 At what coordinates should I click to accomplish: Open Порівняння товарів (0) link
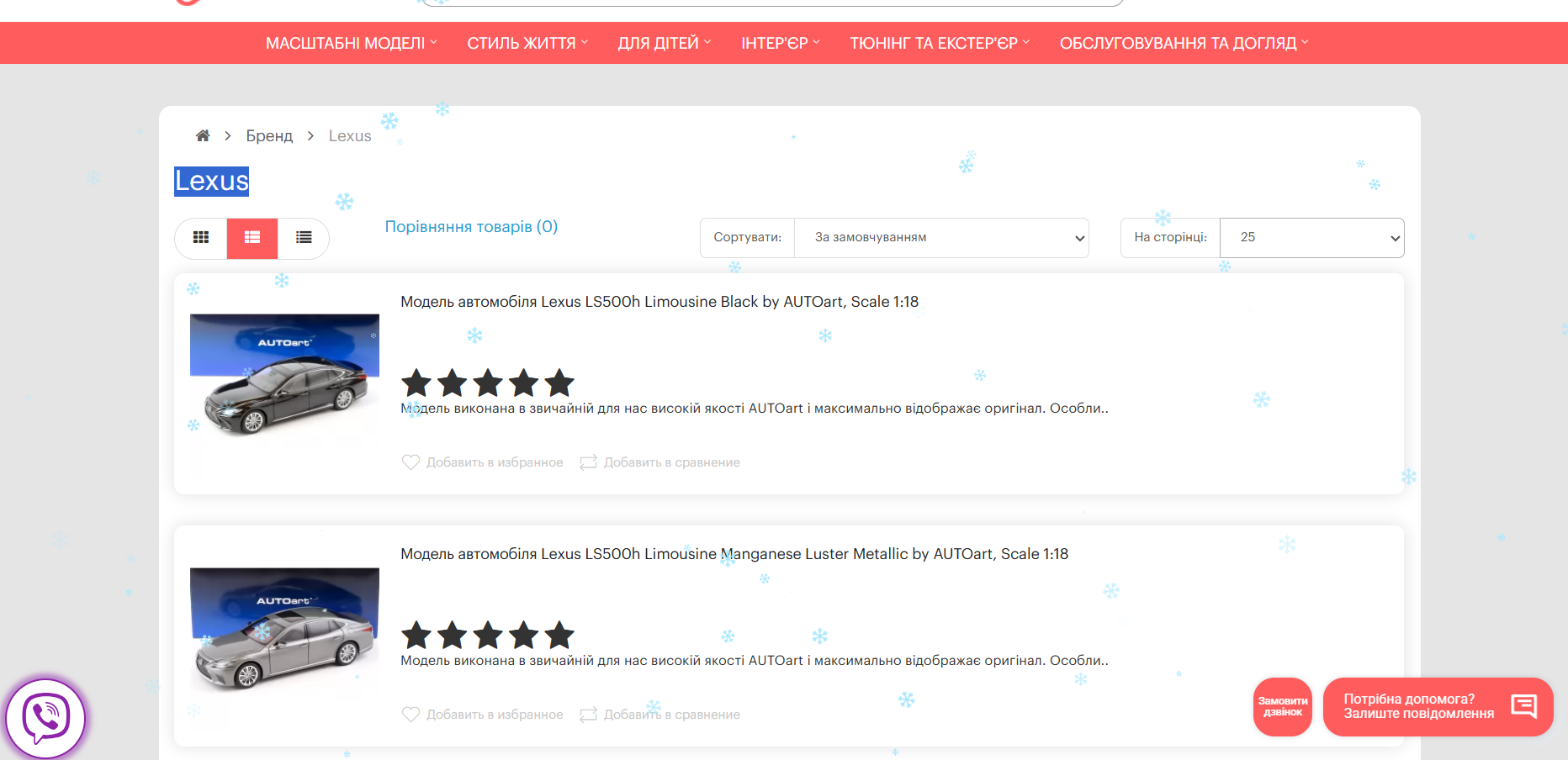click(471, 227)
